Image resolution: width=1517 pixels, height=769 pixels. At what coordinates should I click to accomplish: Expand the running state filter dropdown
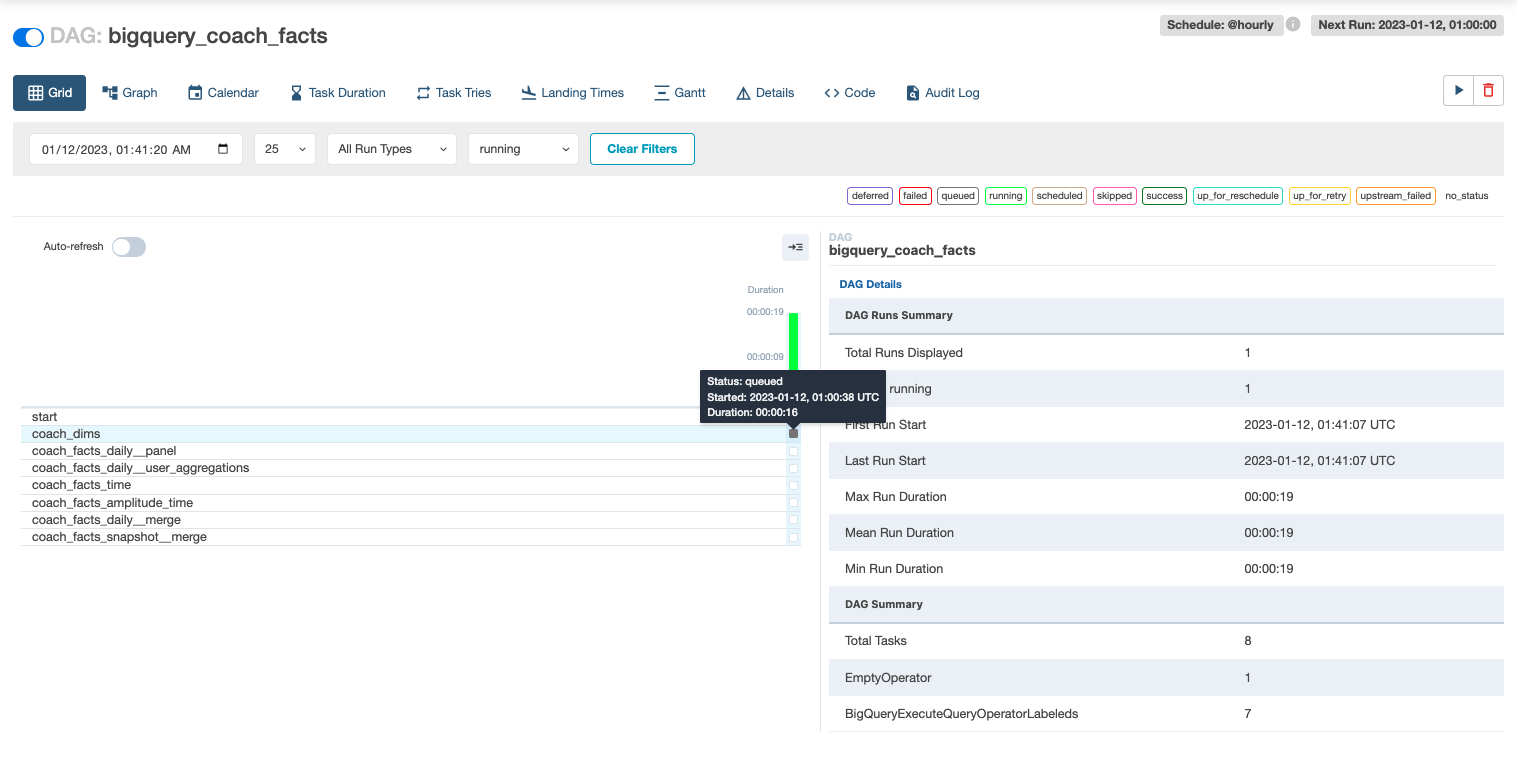coord(523,148)
